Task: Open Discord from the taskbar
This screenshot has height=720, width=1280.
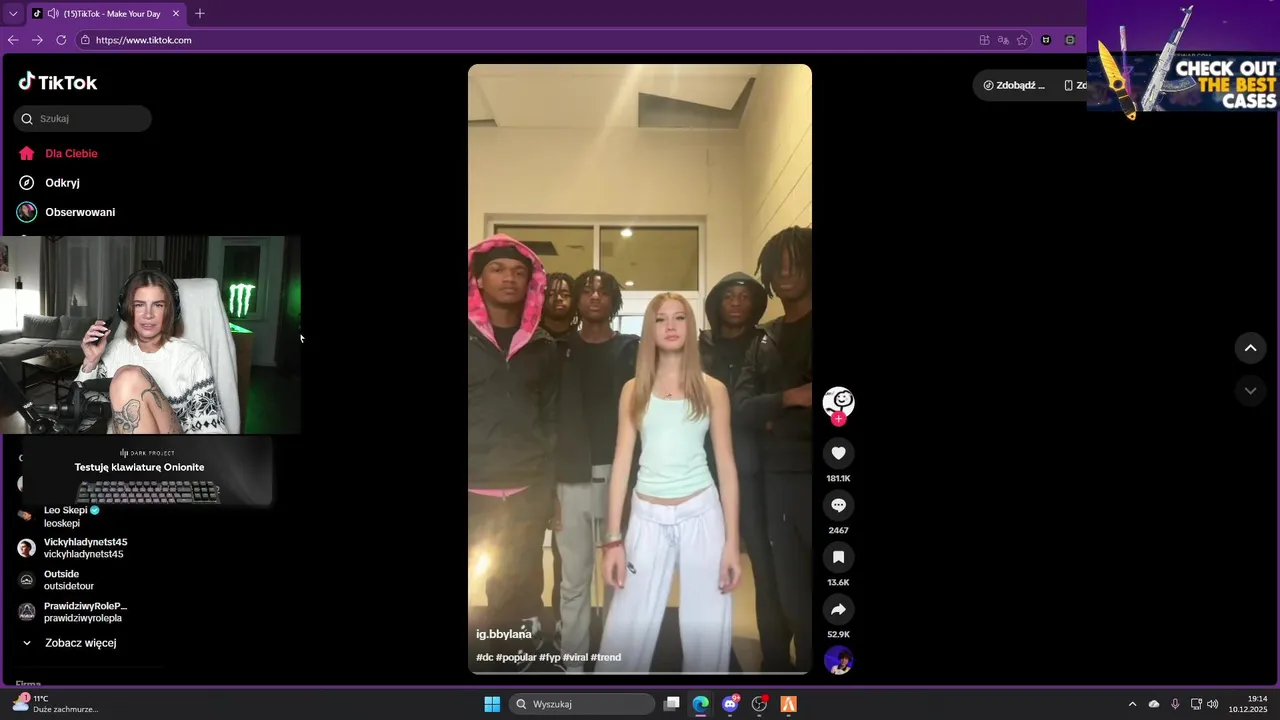Action: click(731, 704)
